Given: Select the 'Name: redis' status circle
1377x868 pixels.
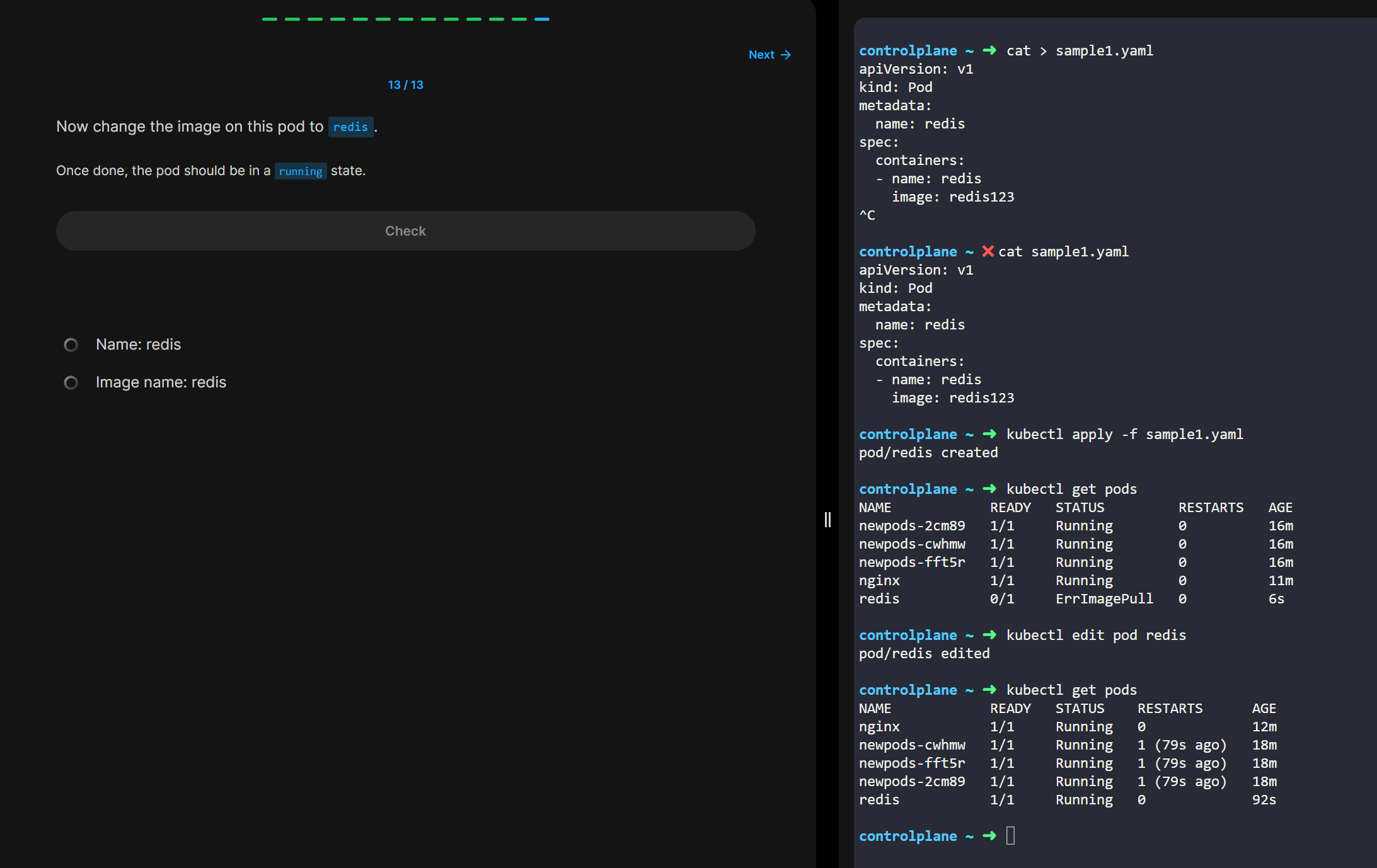Looking at the screenshot, I should 71,345.
